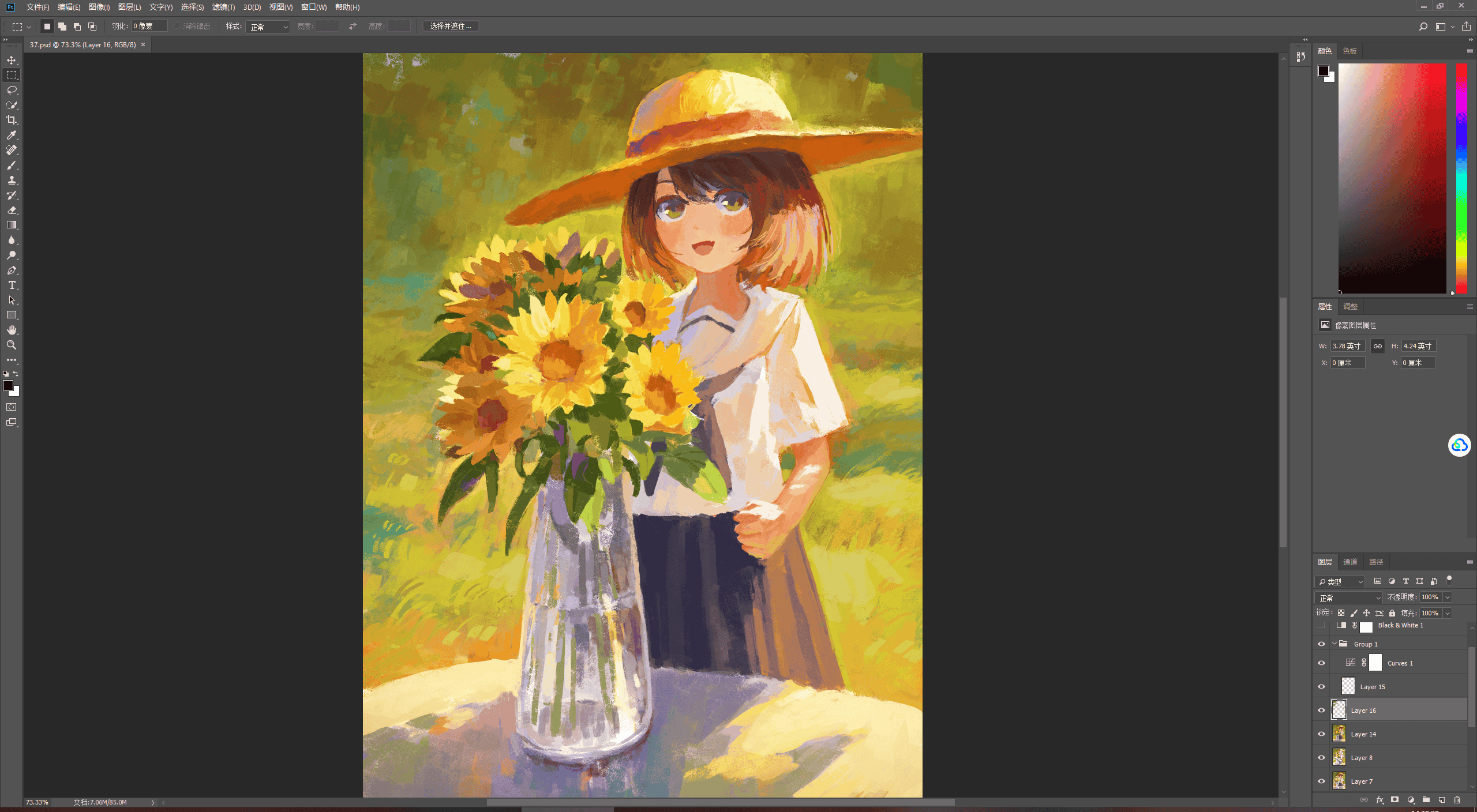
Task: Click the 羽化 feather input field
Action: 149,27
